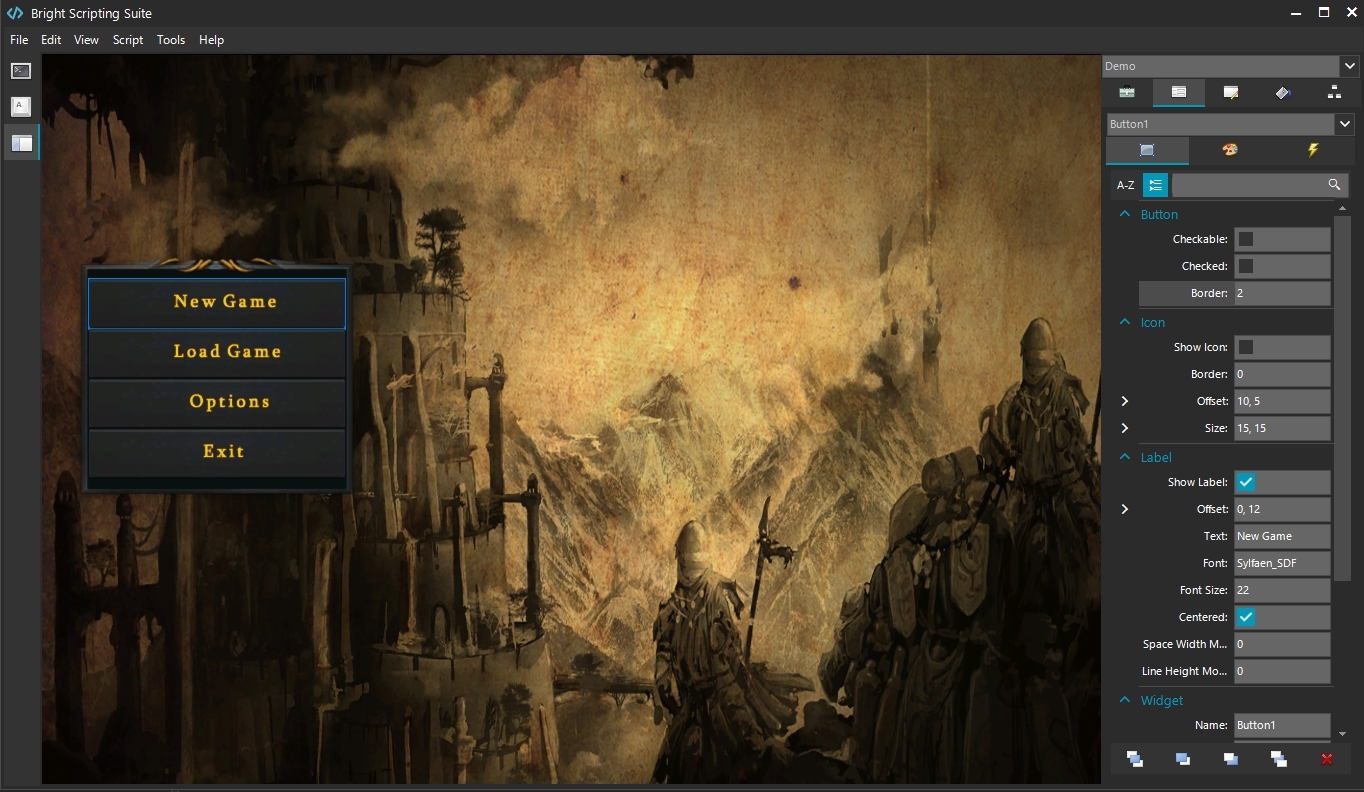Toggle the Checkable checkbox

coord(1246,239)
